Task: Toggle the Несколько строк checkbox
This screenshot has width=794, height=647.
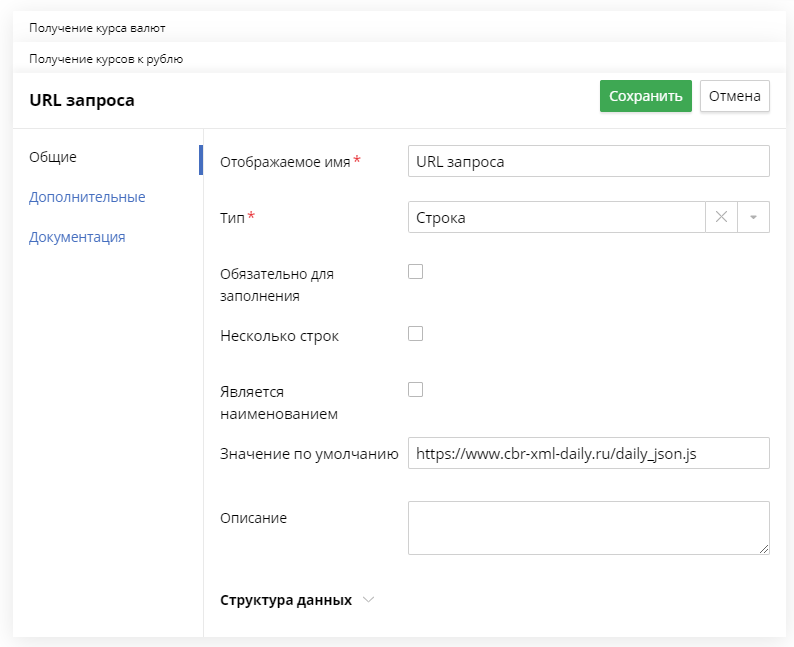Action: tap(415, 334)
